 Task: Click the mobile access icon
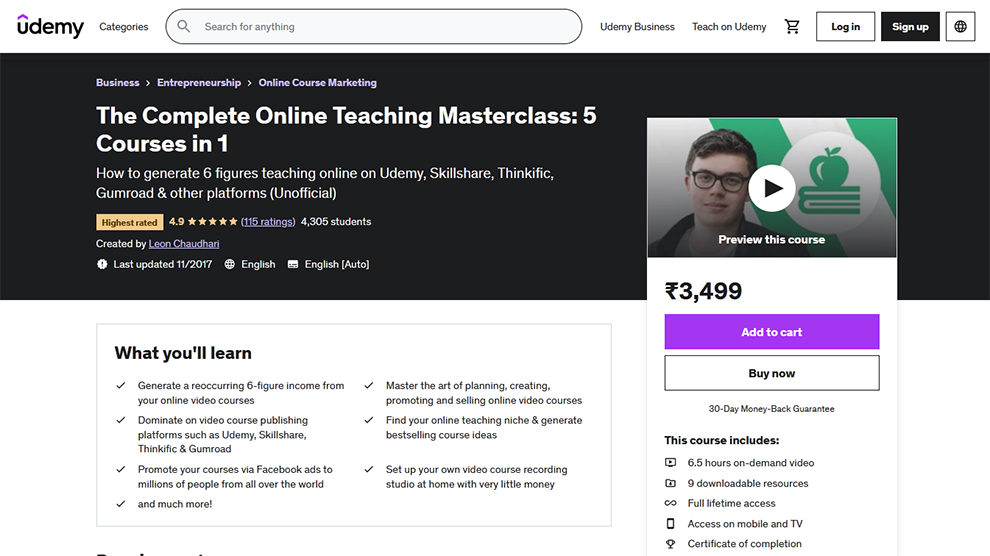click(671, 524)
